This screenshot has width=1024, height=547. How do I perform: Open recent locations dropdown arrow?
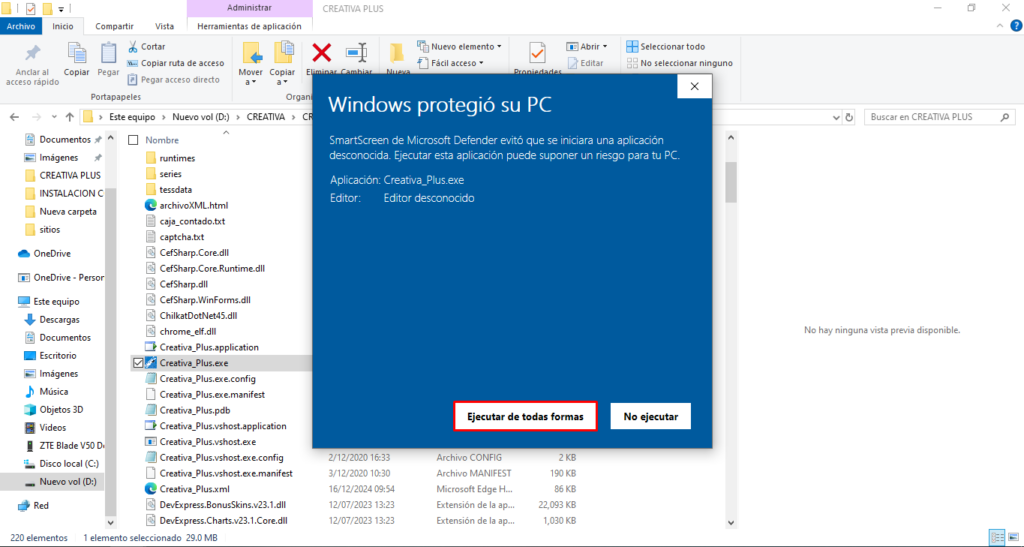coord(54,117)
